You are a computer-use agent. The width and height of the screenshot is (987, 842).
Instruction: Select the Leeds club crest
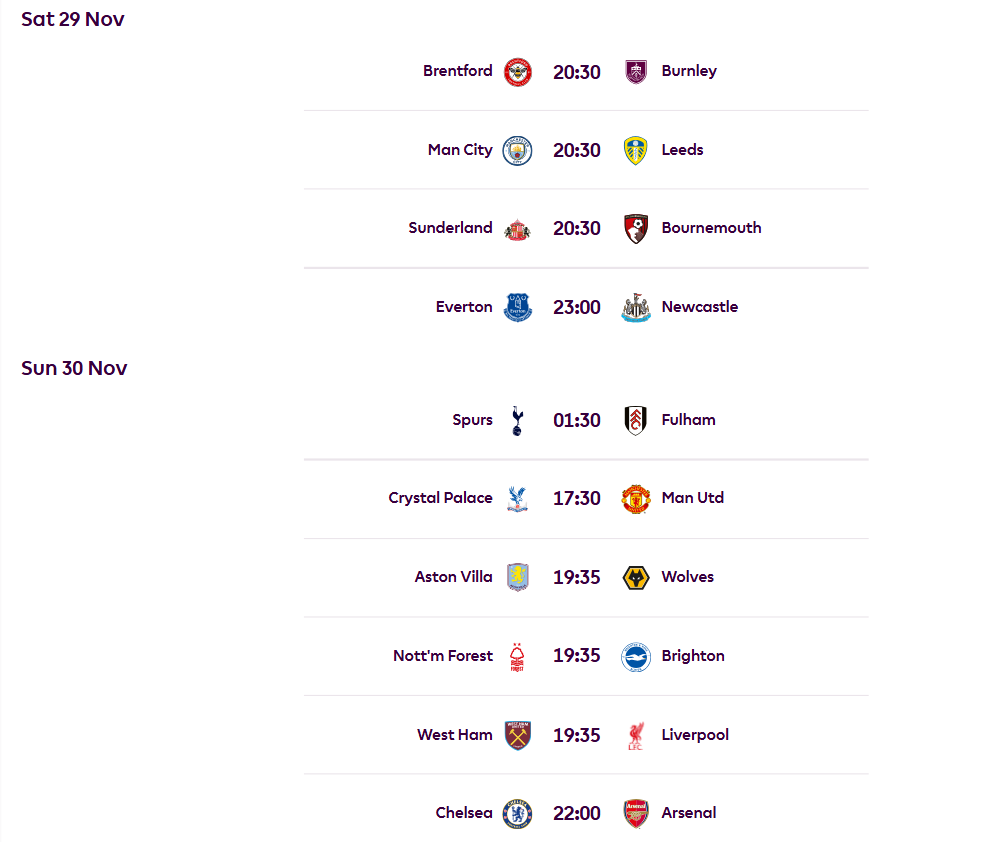coord(635,151)
